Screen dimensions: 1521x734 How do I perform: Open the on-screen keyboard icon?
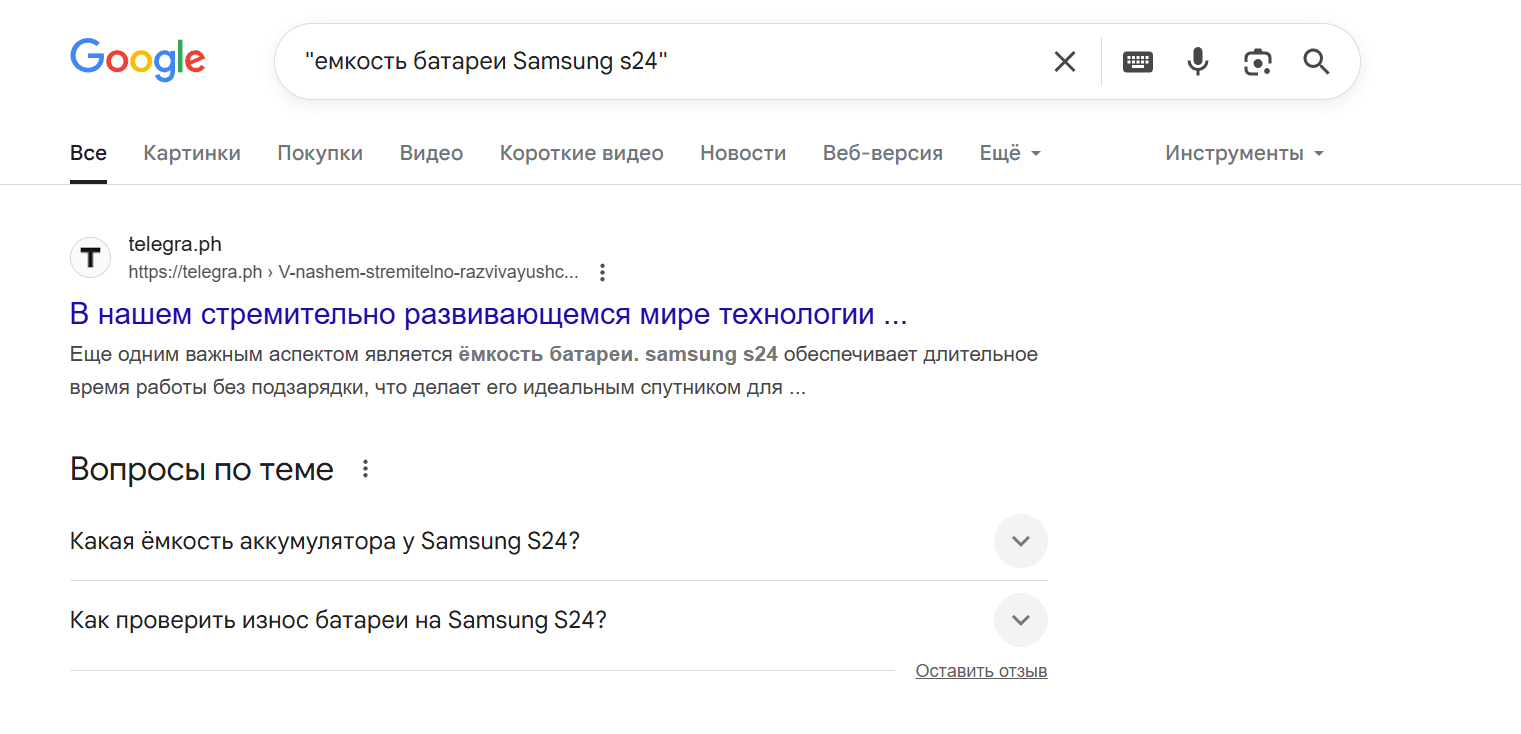tap(1137, 61)
